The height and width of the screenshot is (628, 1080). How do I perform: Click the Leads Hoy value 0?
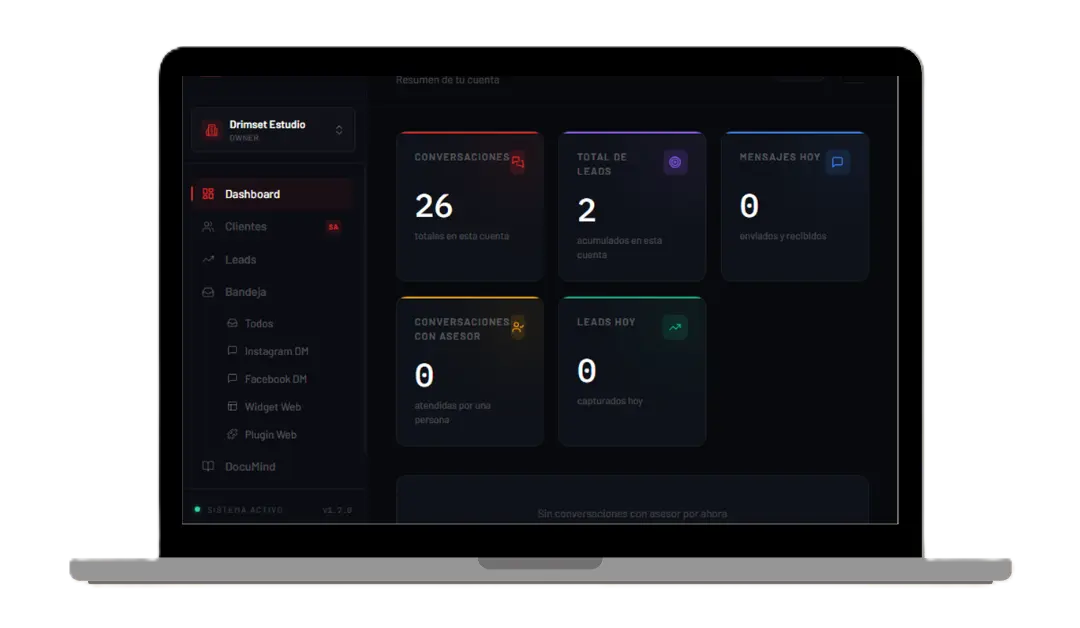(x=587, y=371)
